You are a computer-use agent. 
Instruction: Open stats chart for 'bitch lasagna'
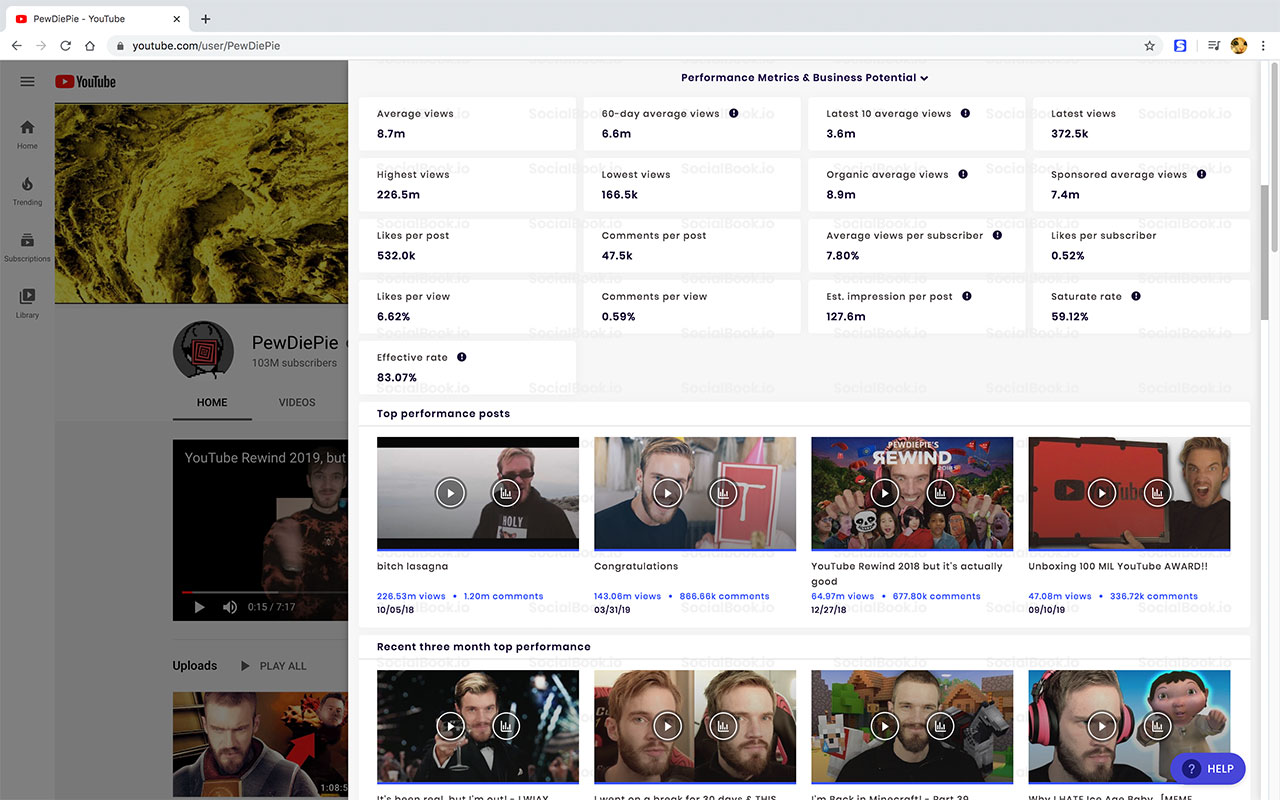point(506,492)
